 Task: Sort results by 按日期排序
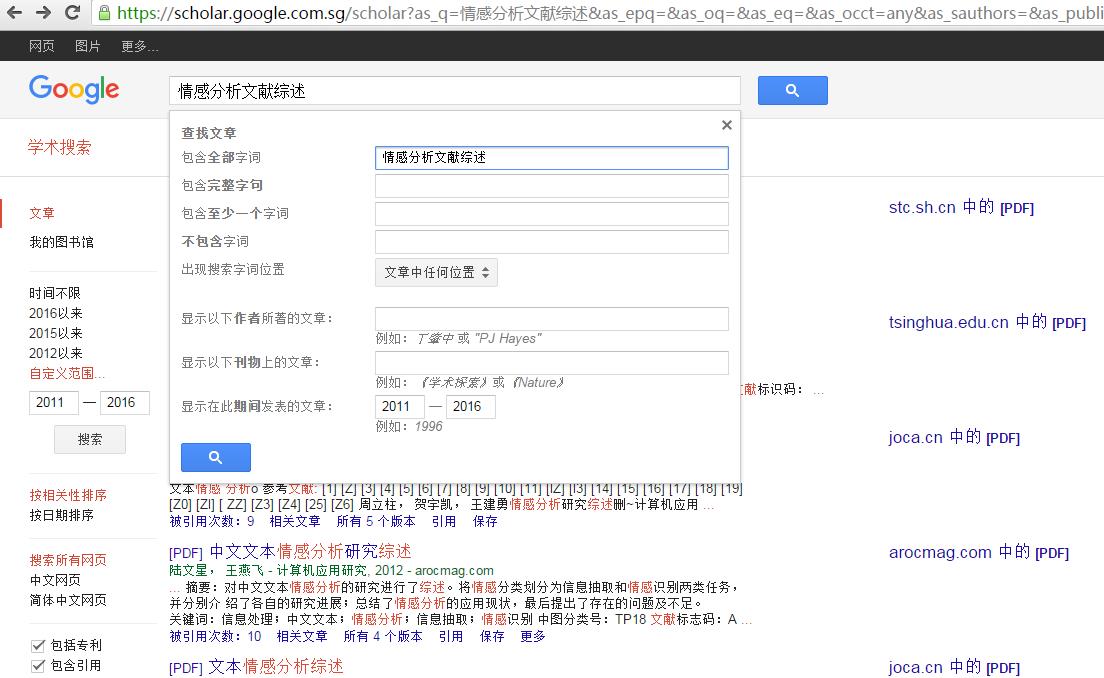[x=61, y=515]
